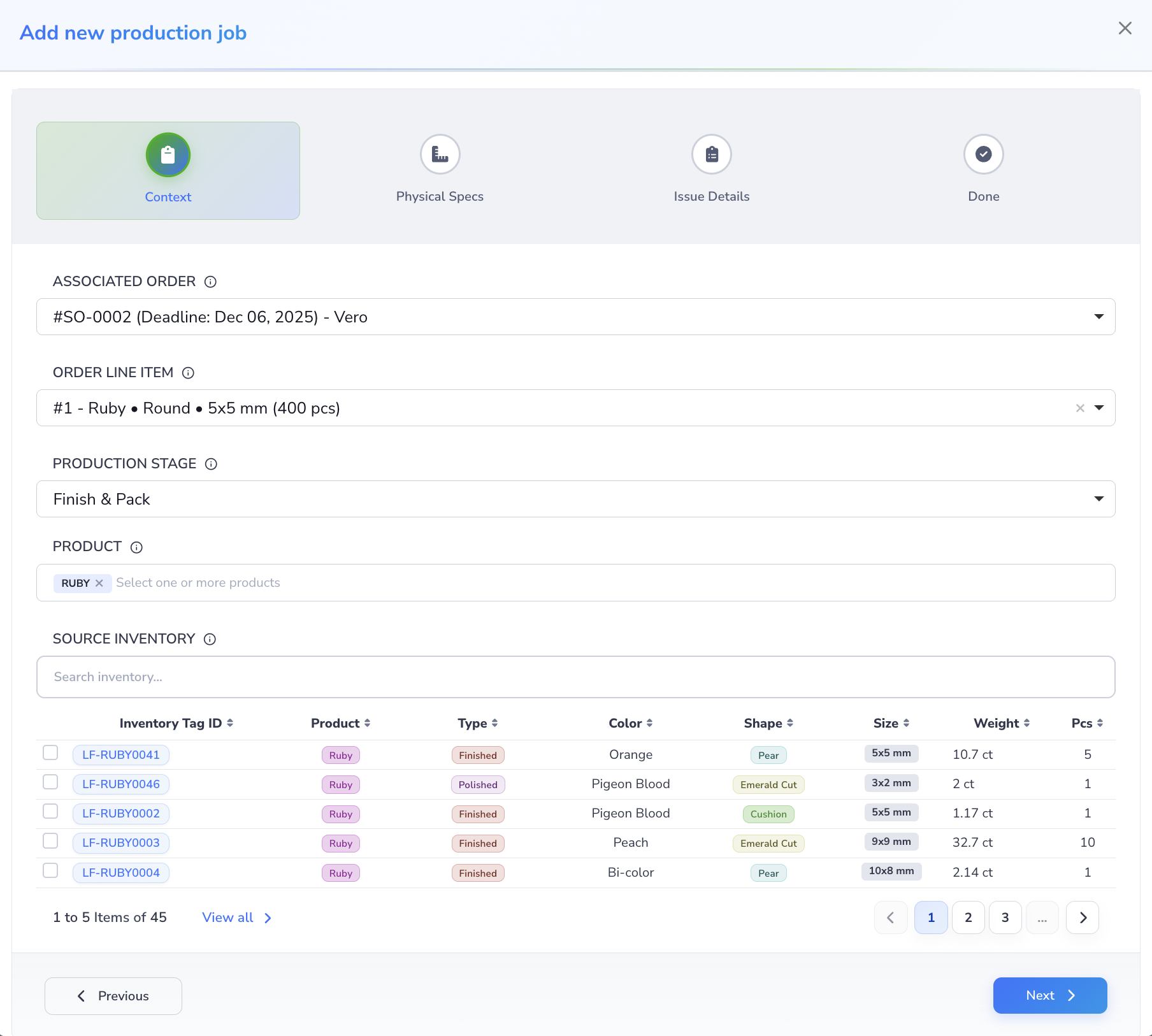Select checkbox for LF-RUBY0002

point(50,811)
